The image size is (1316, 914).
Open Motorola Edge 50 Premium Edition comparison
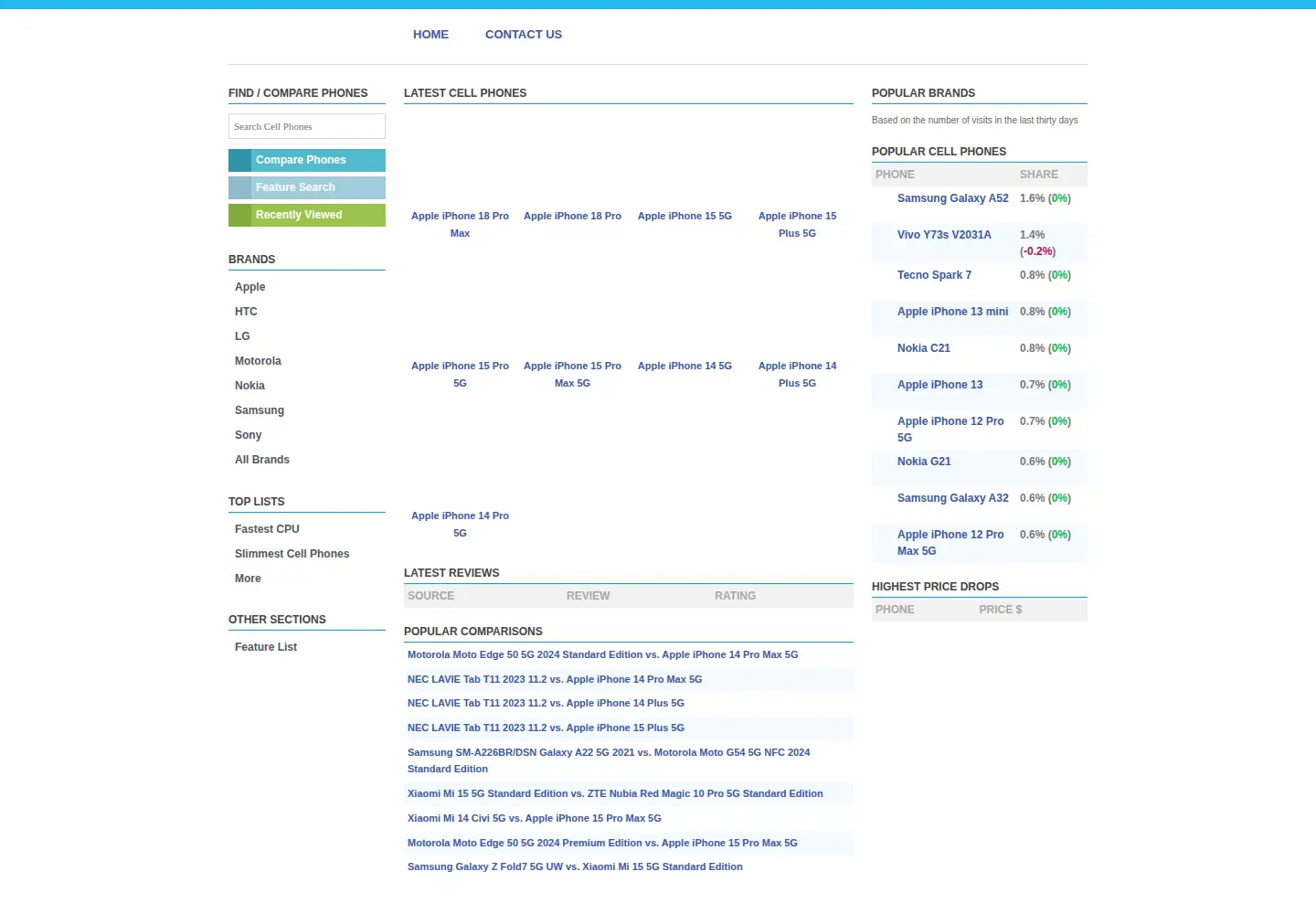click(602, 844)
